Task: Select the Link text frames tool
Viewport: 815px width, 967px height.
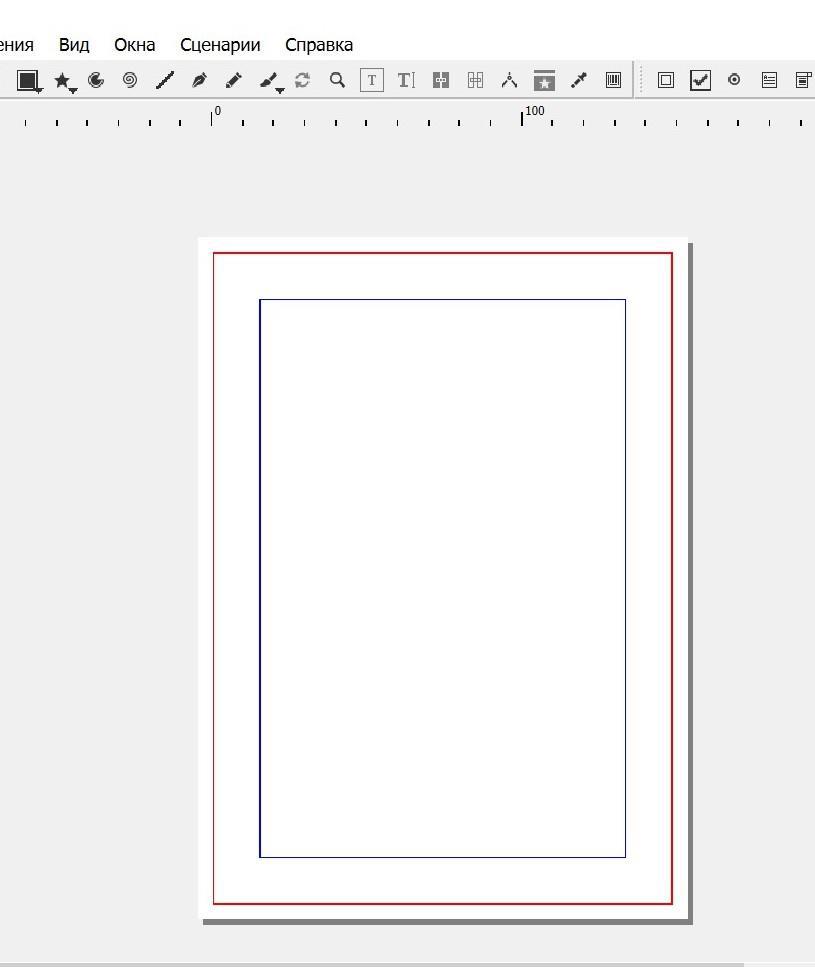Action: click(441, 80)
